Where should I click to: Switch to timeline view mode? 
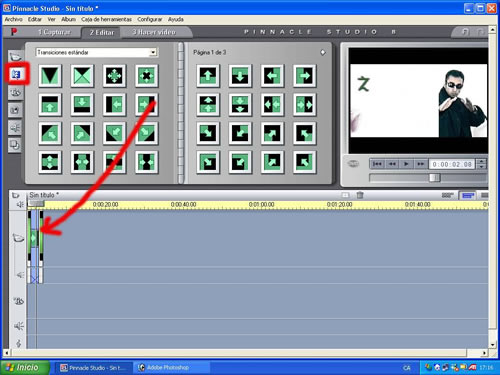point(468,195)
